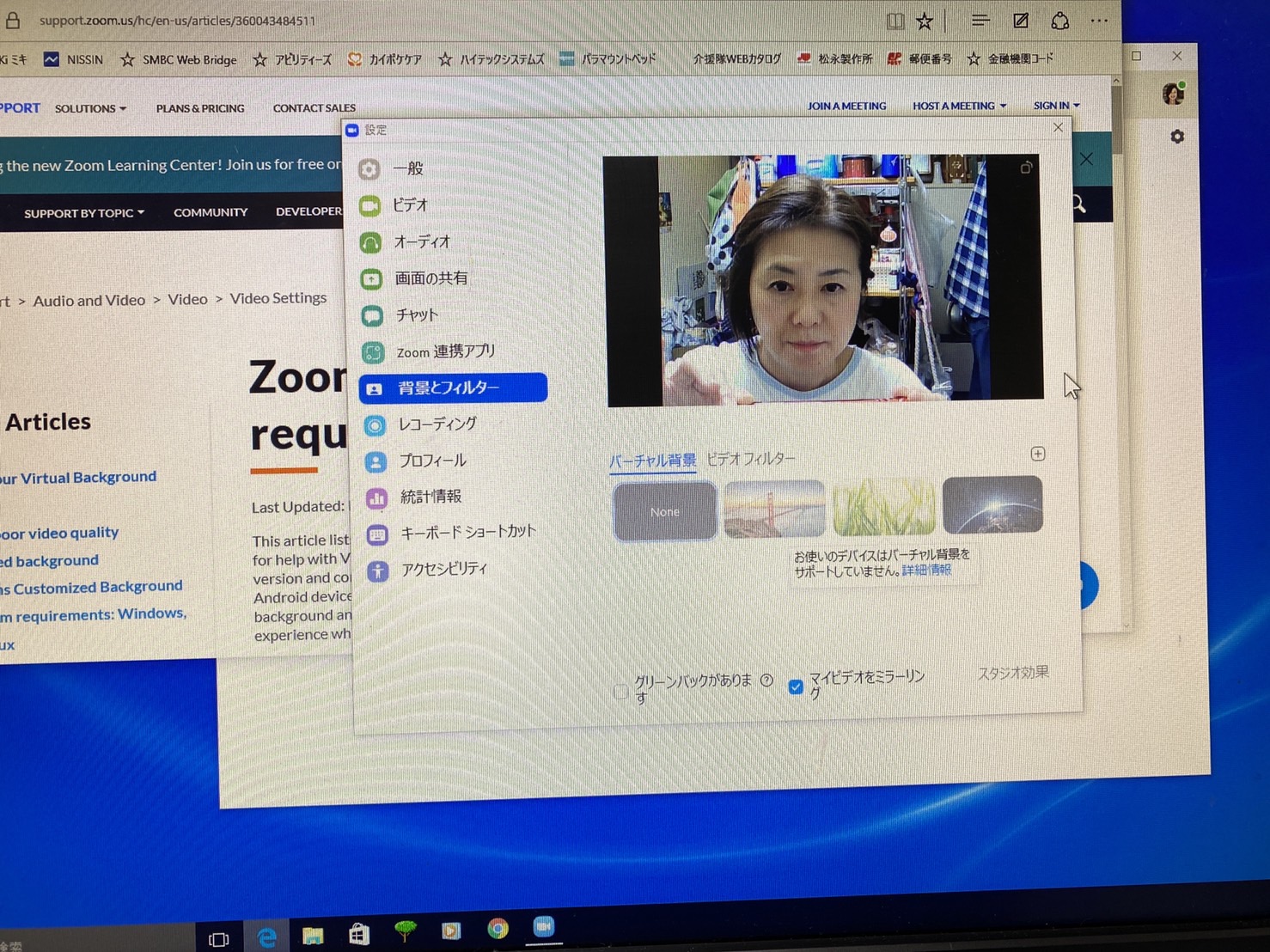Click the help icon next to グリーンバック
Image resolution: width=1270 pixels, height=952 pixels.
point(766,680)
